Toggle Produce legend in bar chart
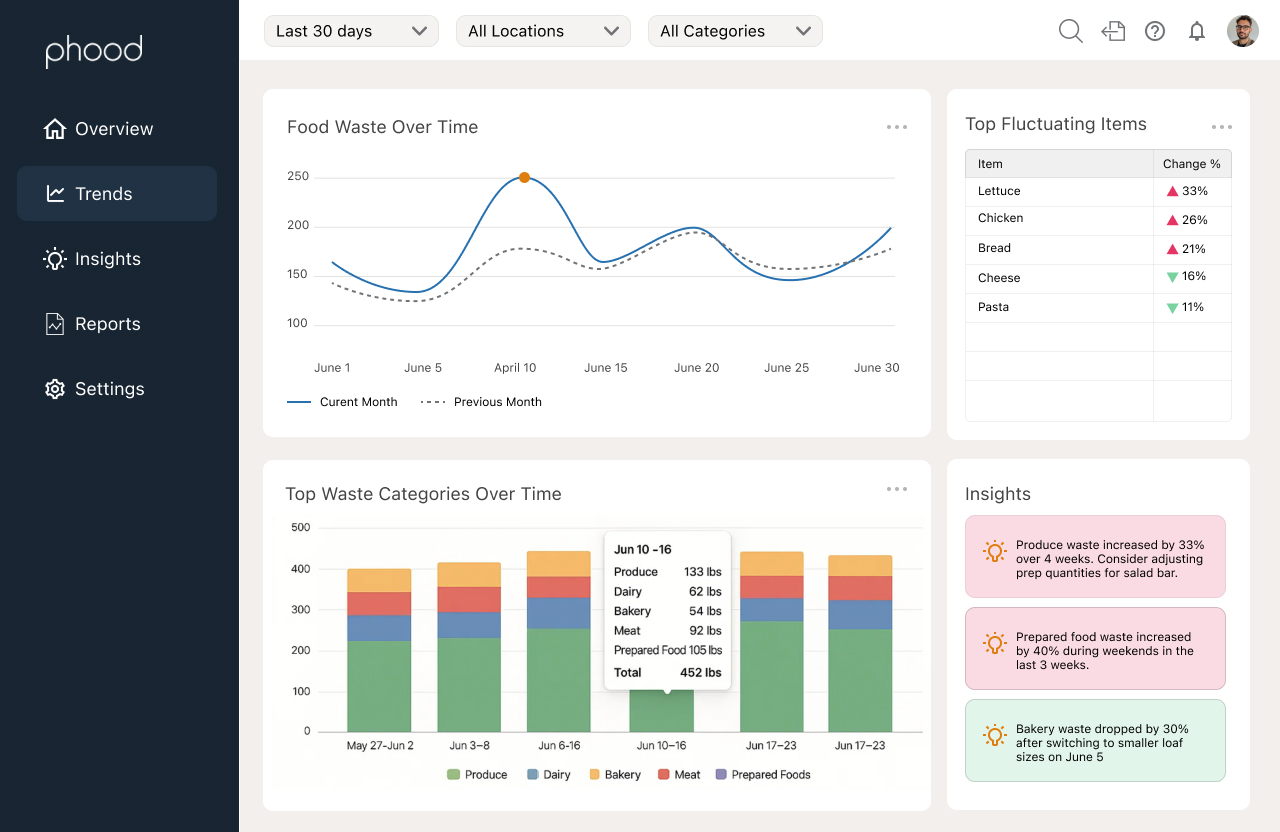 point(477,775)
